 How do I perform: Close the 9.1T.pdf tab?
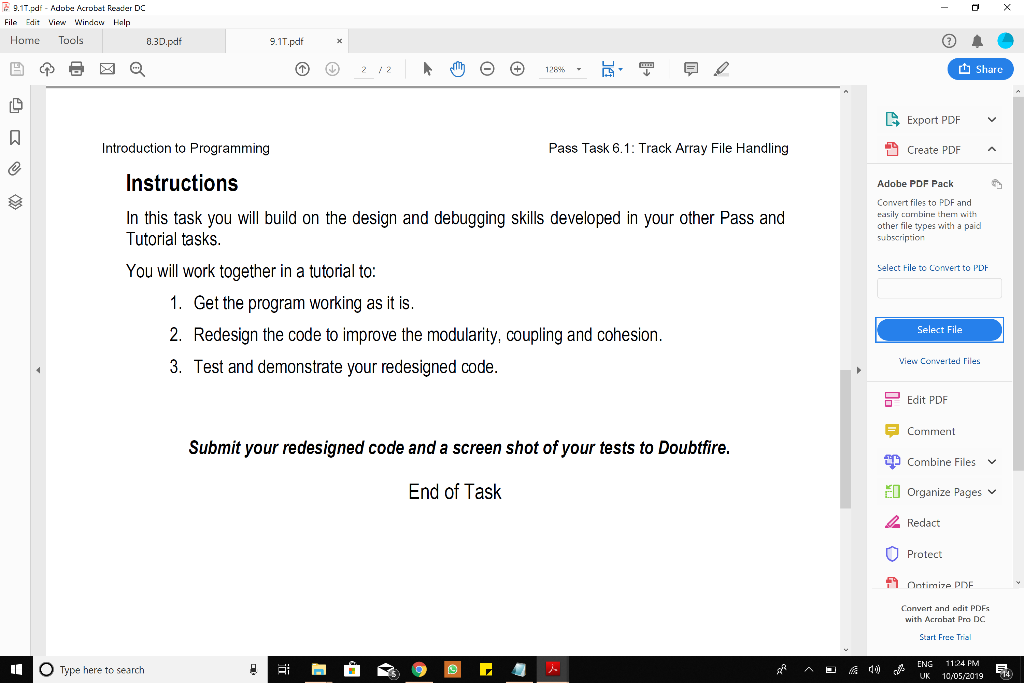[x=339, y=41]
